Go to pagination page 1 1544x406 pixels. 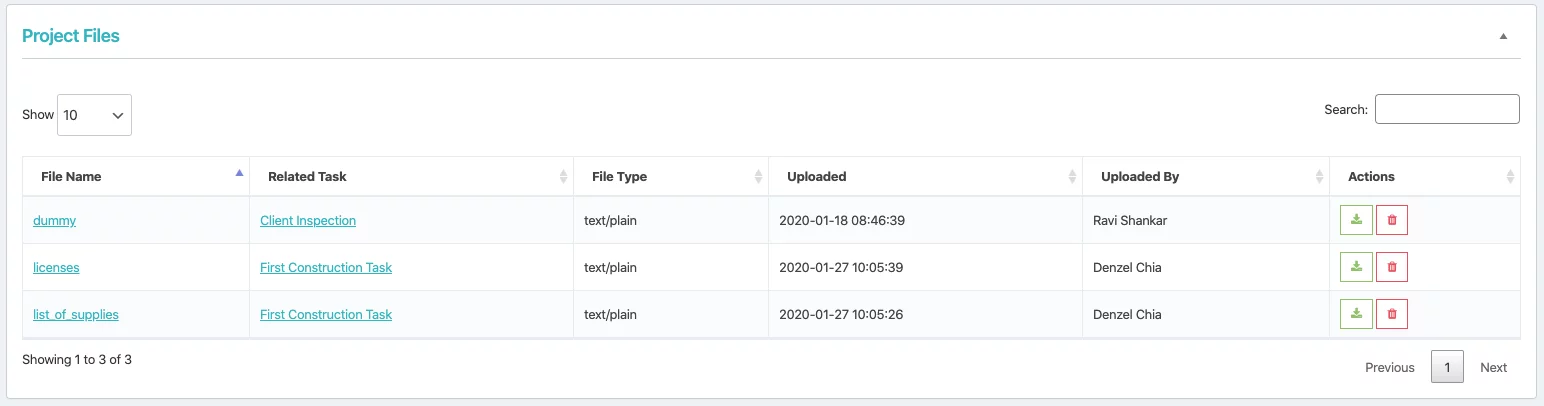tap(1447, 367)
